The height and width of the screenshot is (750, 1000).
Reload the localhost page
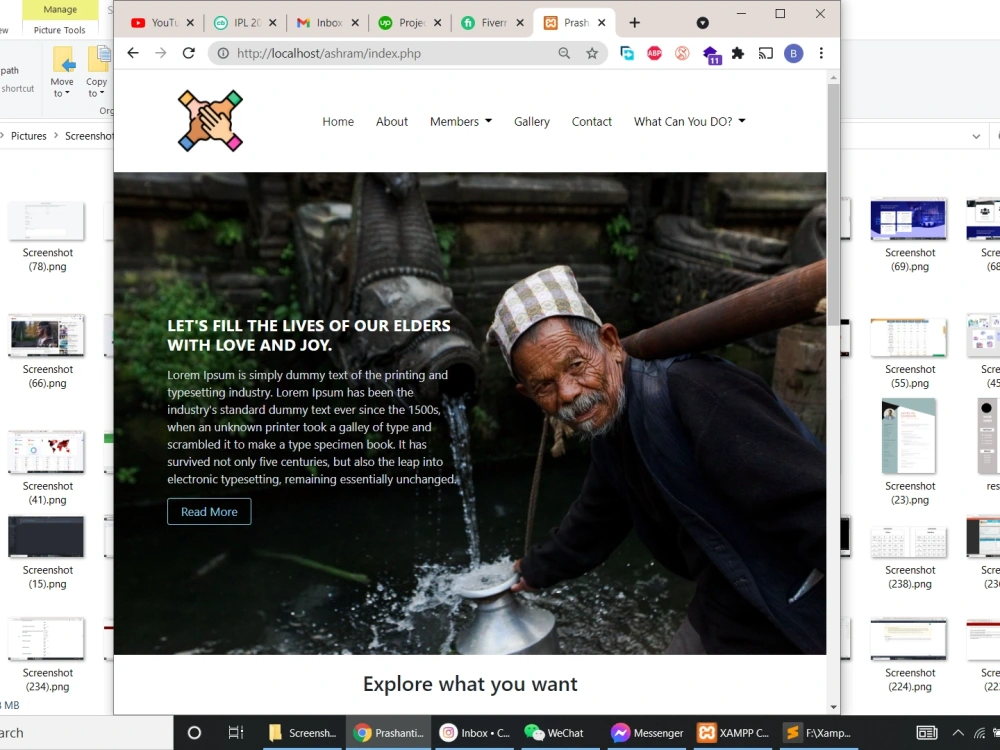pyautogui.click(x=189, y=53)
